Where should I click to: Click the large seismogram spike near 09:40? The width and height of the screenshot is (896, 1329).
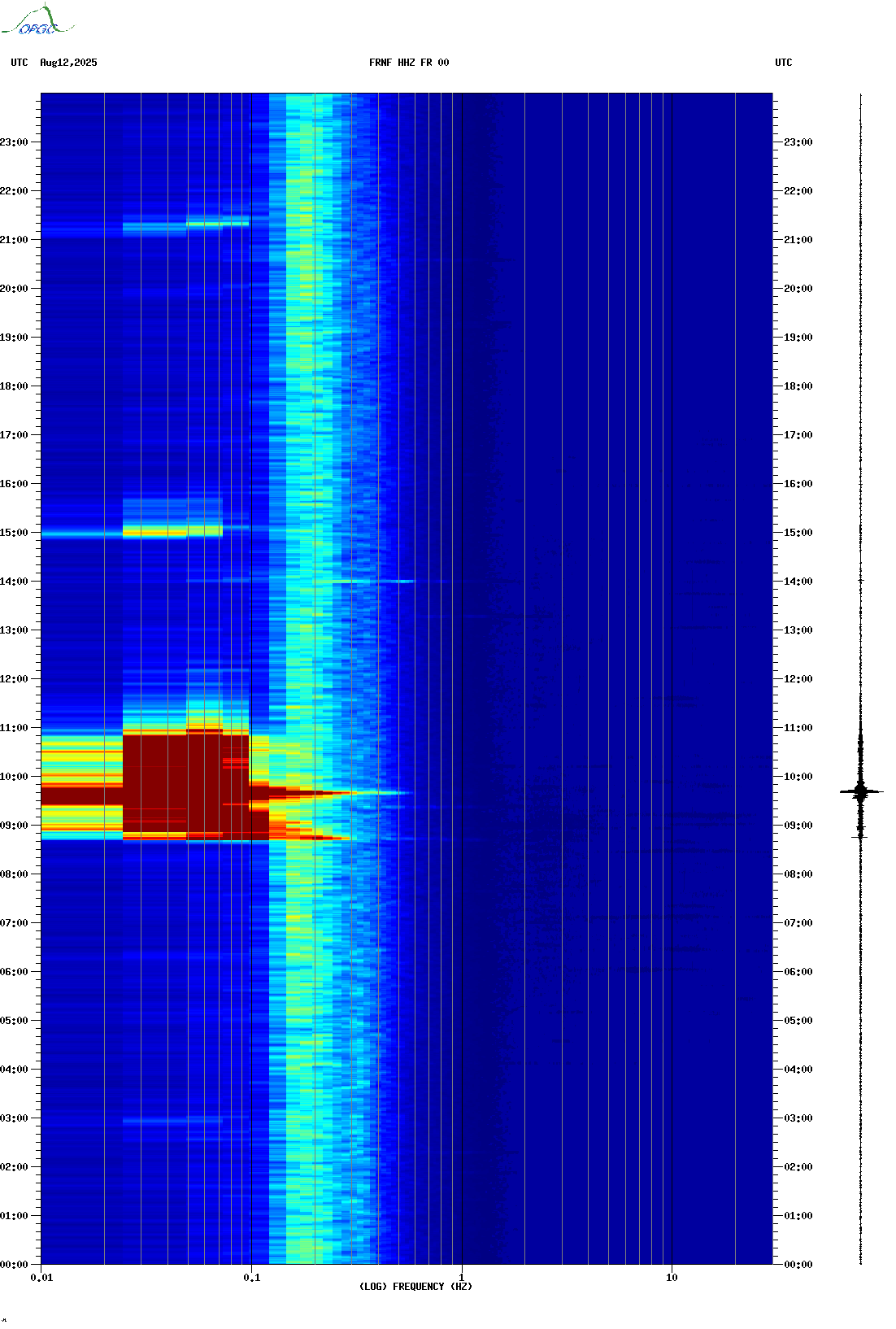coord(861,791)
